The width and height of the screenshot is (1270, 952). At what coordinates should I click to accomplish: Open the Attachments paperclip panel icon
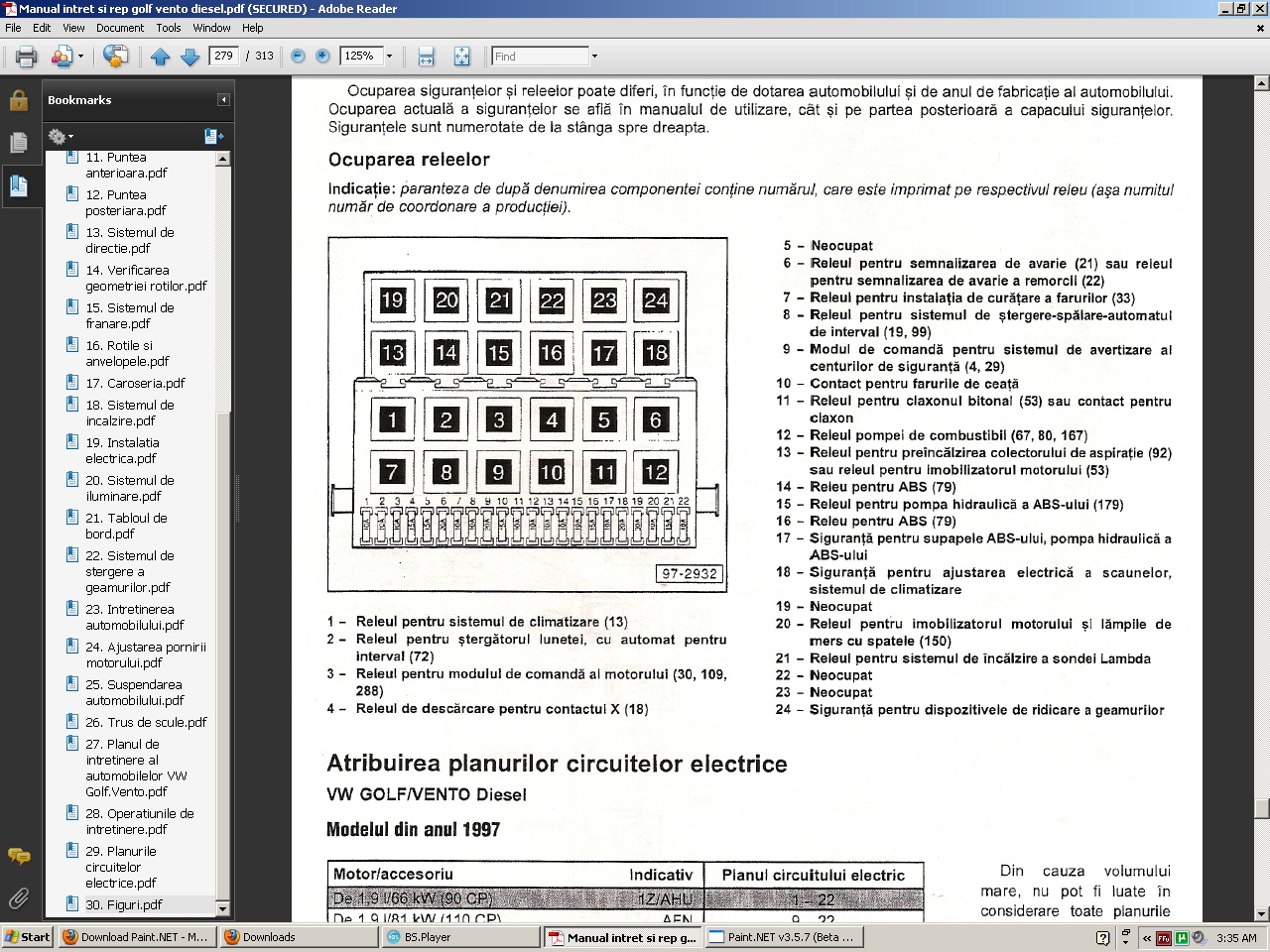point(18,898)
